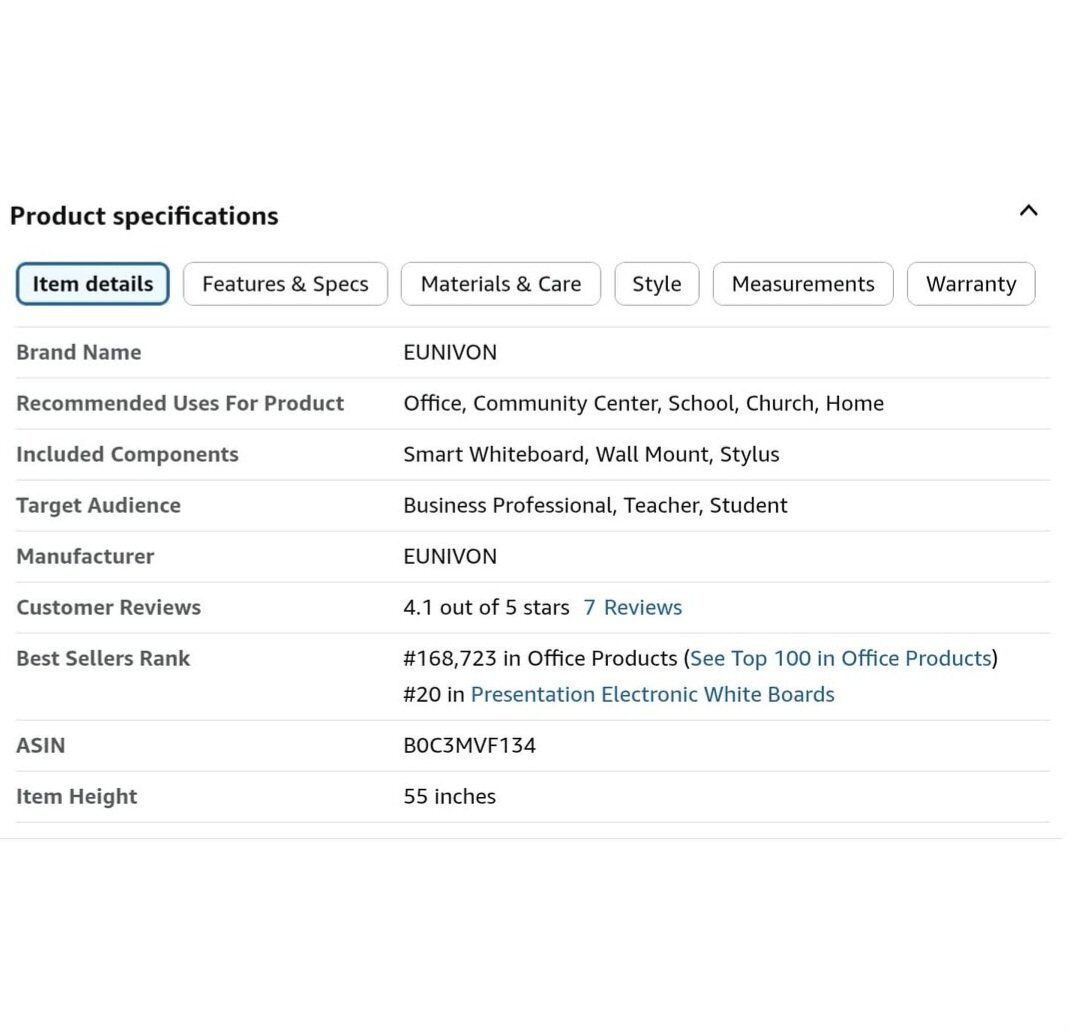
Task: Click the Product specifications heading
Action: coord(144,216)
